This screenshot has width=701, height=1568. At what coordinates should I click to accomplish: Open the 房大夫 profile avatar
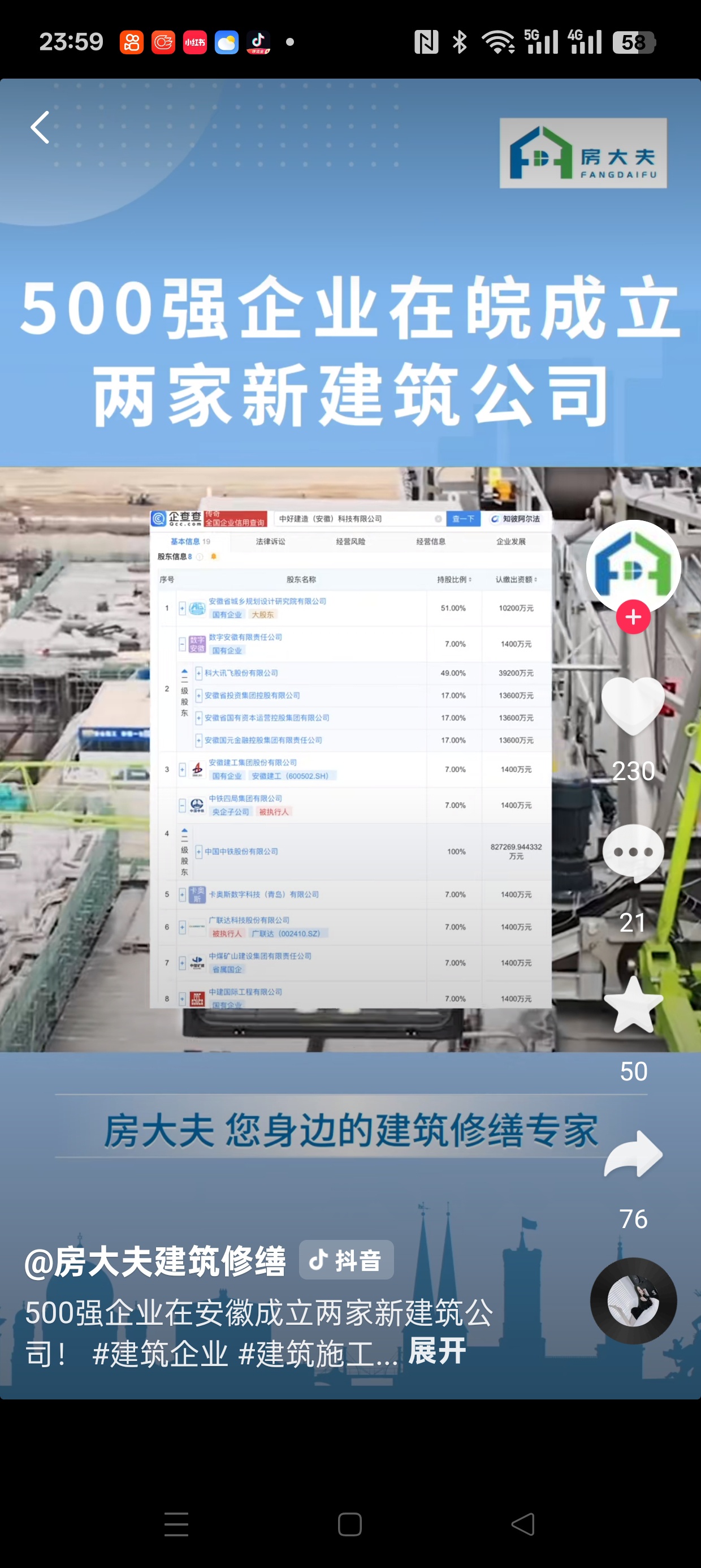633,566
